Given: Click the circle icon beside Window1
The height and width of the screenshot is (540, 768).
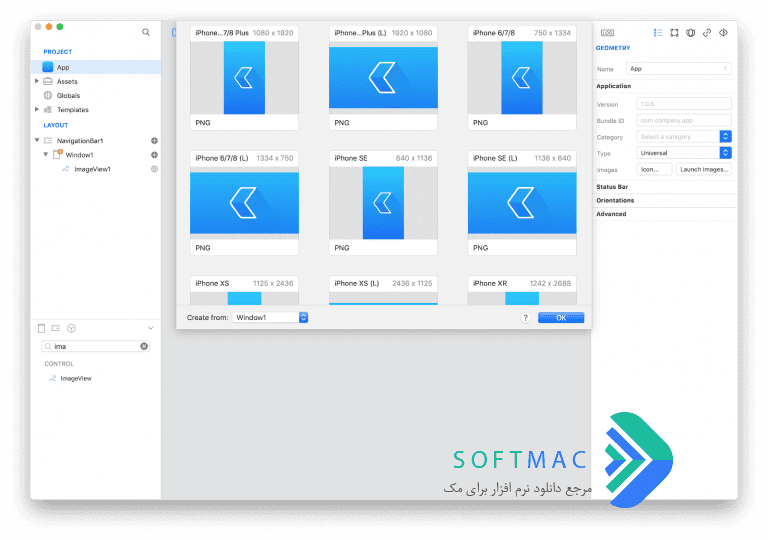Looking at the screenshot, I should pos(154,155).
